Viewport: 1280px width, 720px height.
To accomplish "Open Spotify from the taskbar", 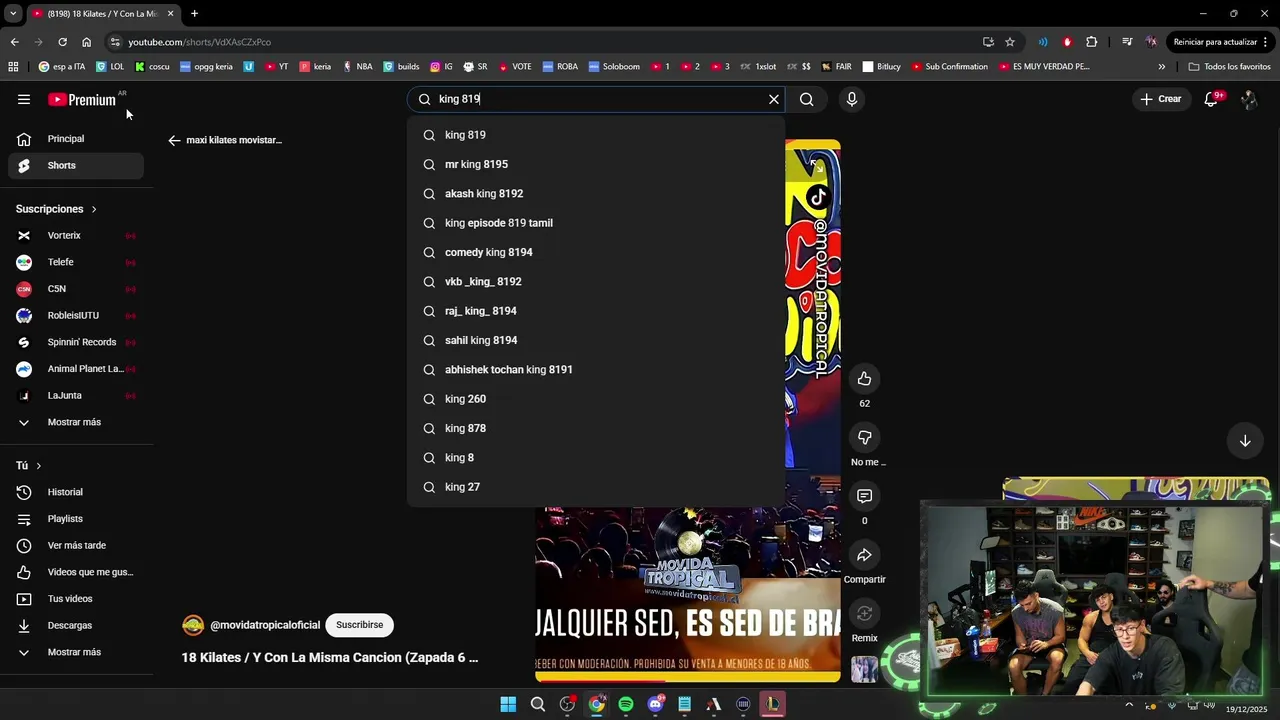I will point(626,704).
